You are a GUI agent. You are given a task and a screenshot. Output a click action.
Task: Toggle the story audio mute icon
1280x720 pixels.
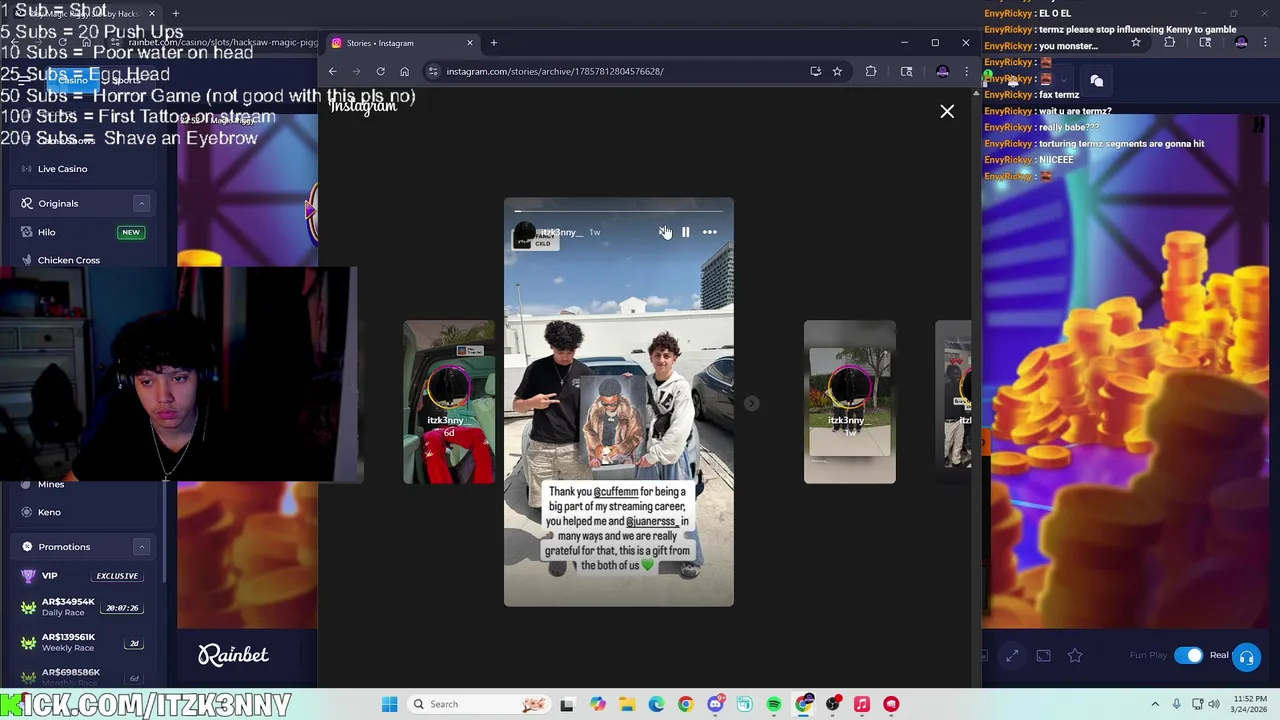664,232
